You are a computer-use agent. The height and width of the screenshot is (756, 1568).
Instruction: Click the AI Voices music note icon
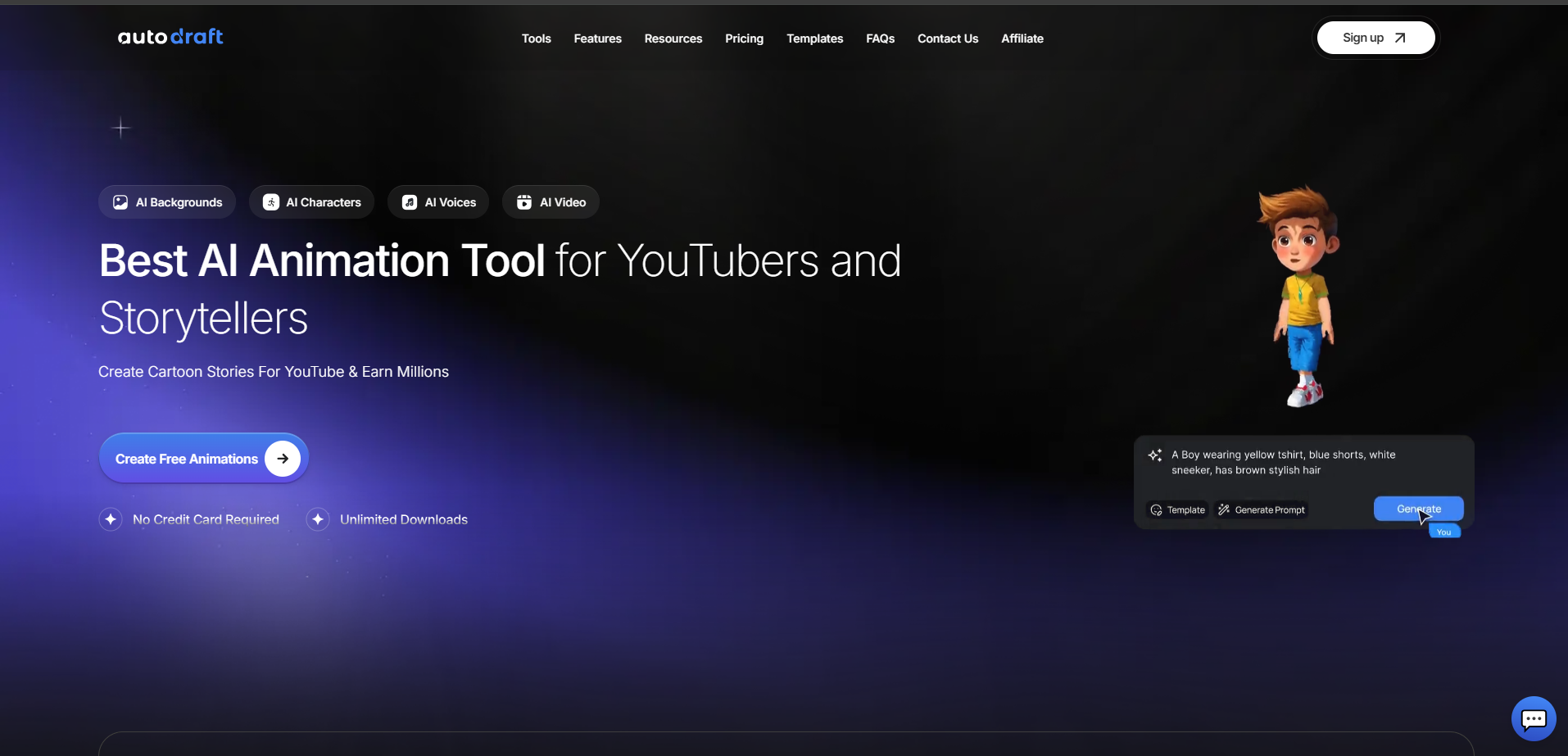409,202
